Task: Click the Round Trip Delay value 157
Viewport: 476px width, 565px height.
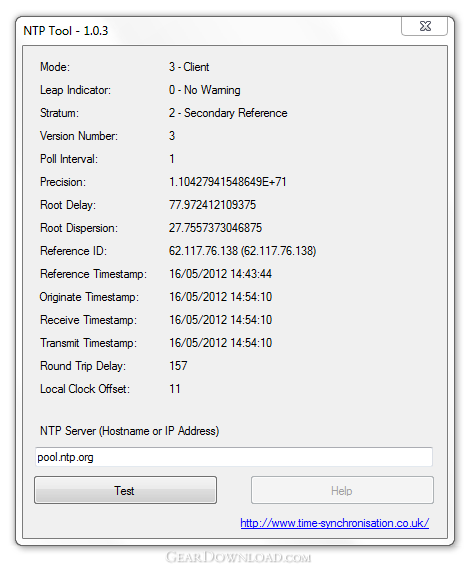Action: tap(178, 366)
